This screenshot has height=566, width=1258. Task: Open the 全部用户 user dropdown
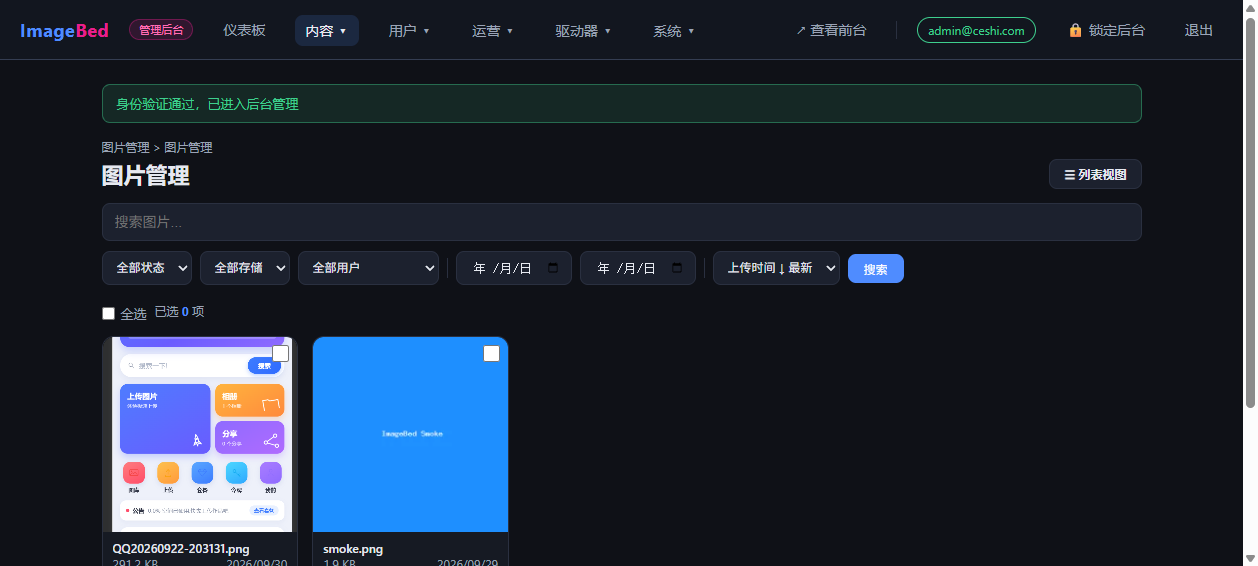(368, 268)
